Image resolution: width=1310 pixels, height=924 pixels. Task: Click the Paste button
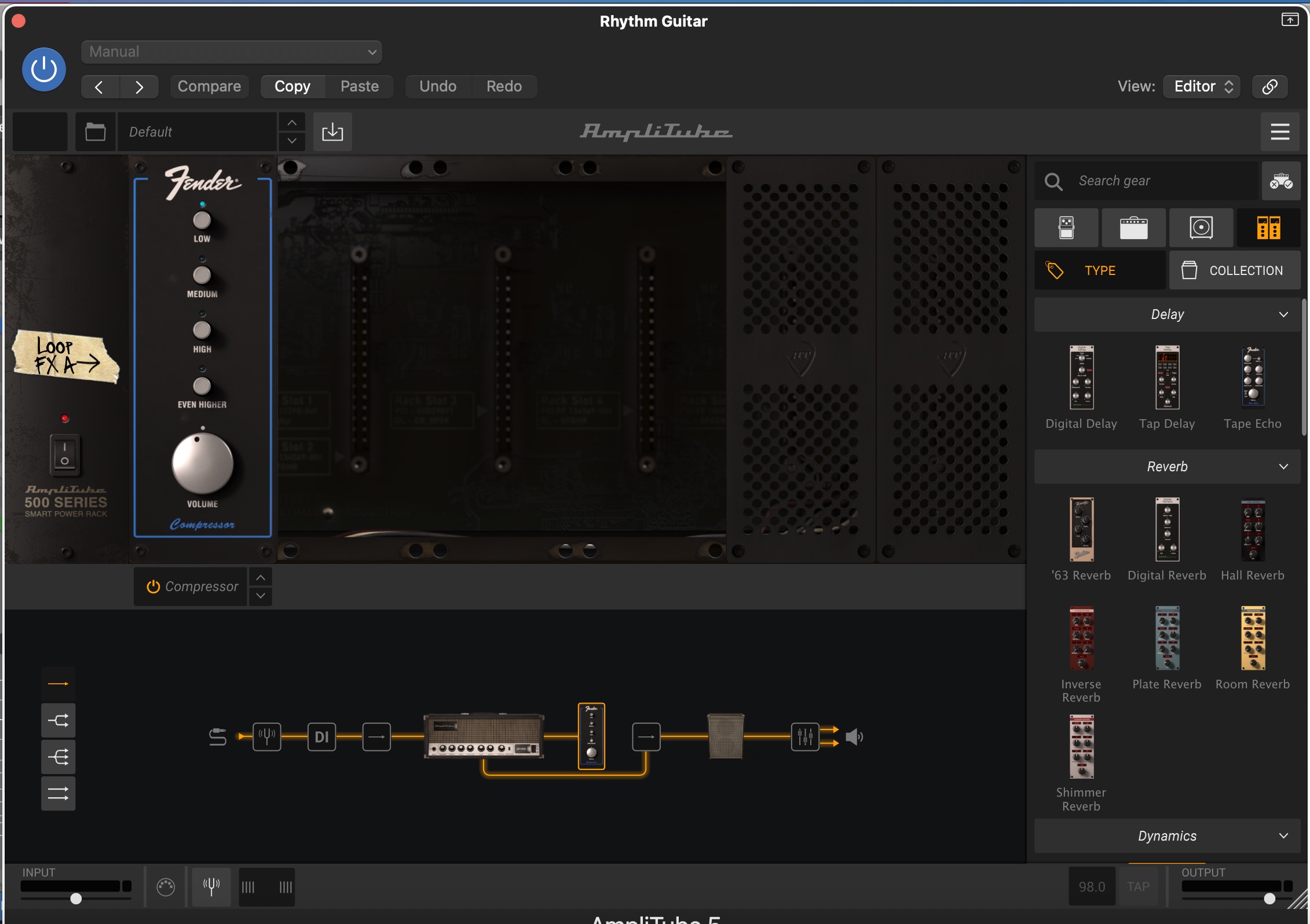(x=360, y=87)
